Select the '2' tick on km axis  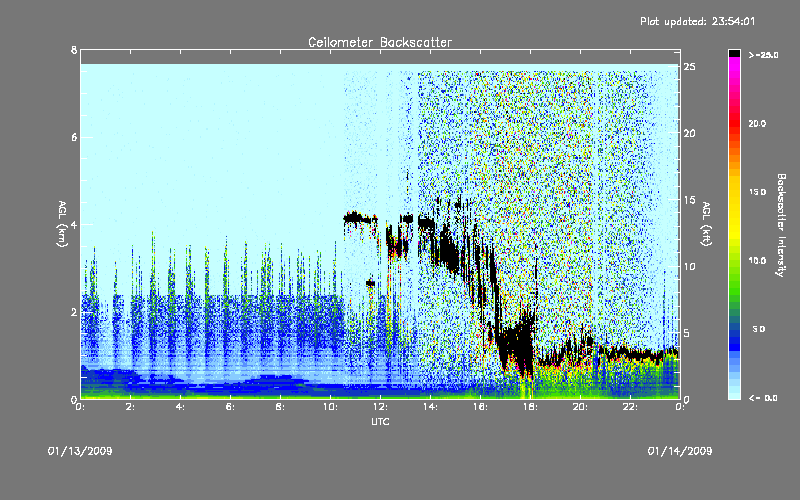(x=74, y=312)
